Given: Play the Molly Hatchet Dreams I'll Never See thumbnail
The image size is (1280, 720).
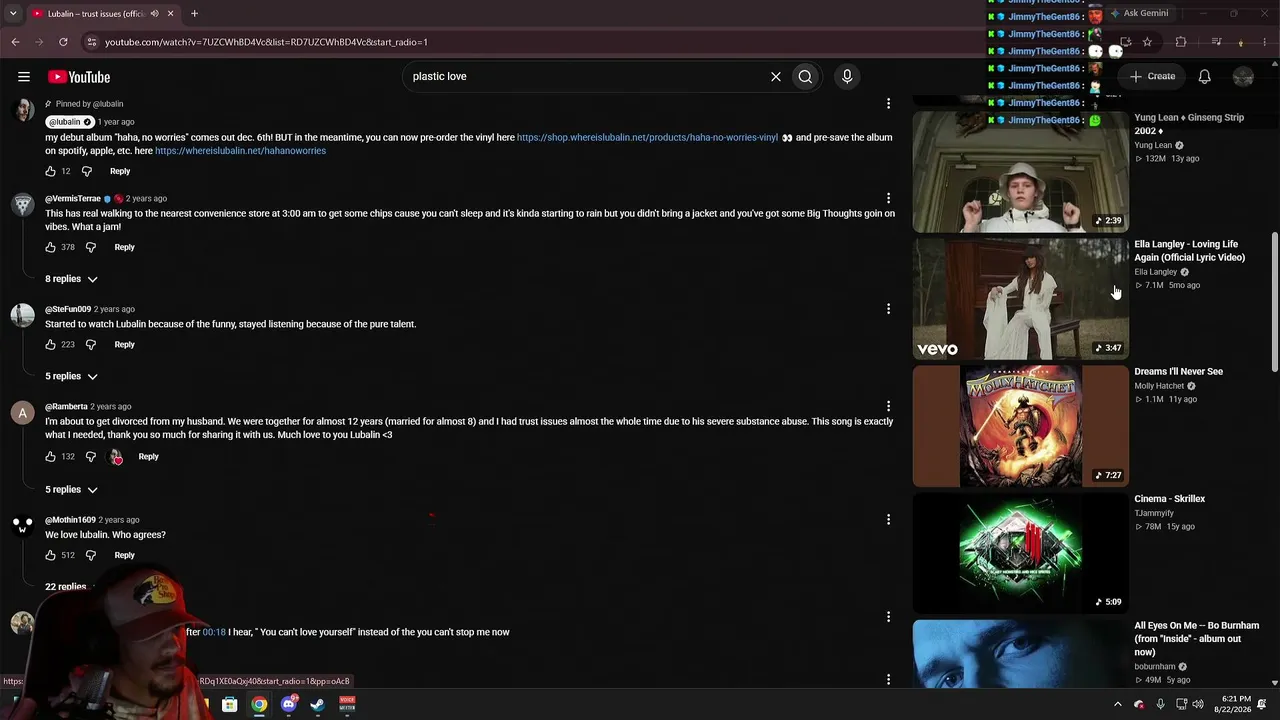Looking at the screenshot, I should (x=1020, y=426).
